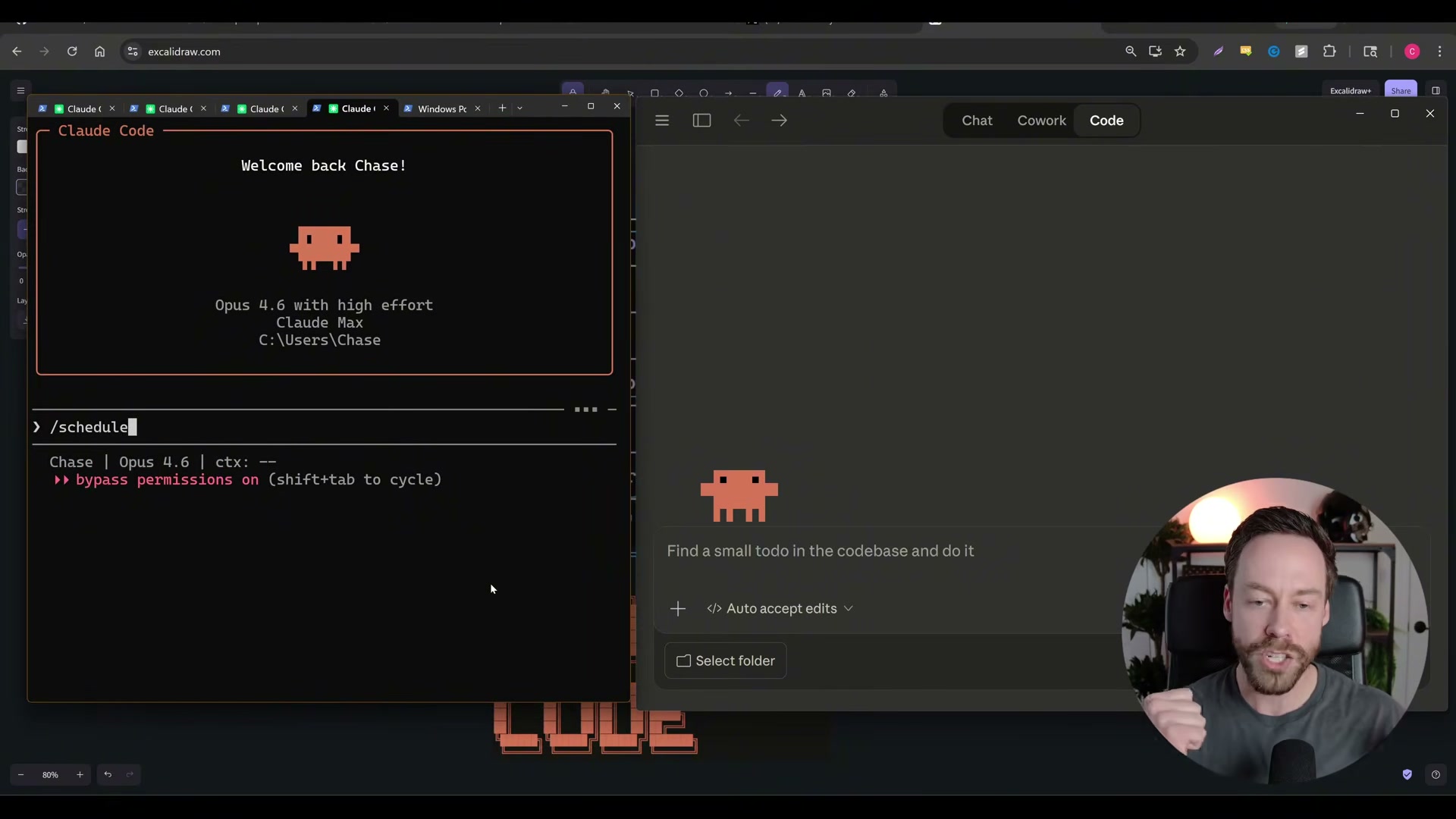1456x819 pixels.
Task: Close the Windows PowerShell terminal tab
Action: click(x=478, y=108)
